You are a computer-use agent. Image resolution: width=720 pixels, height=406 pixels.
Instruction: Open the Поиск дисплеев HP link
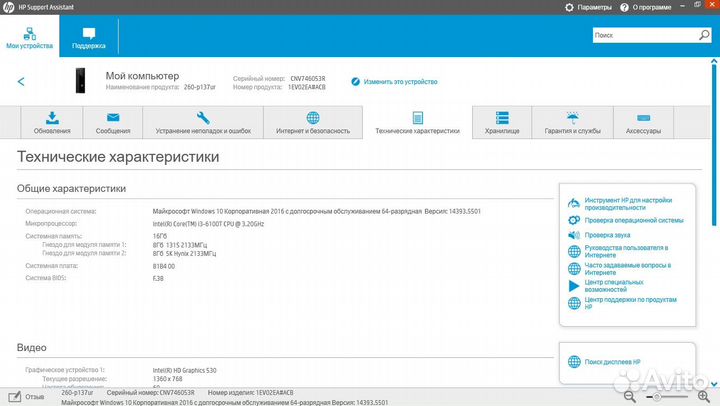coord(612,361)
